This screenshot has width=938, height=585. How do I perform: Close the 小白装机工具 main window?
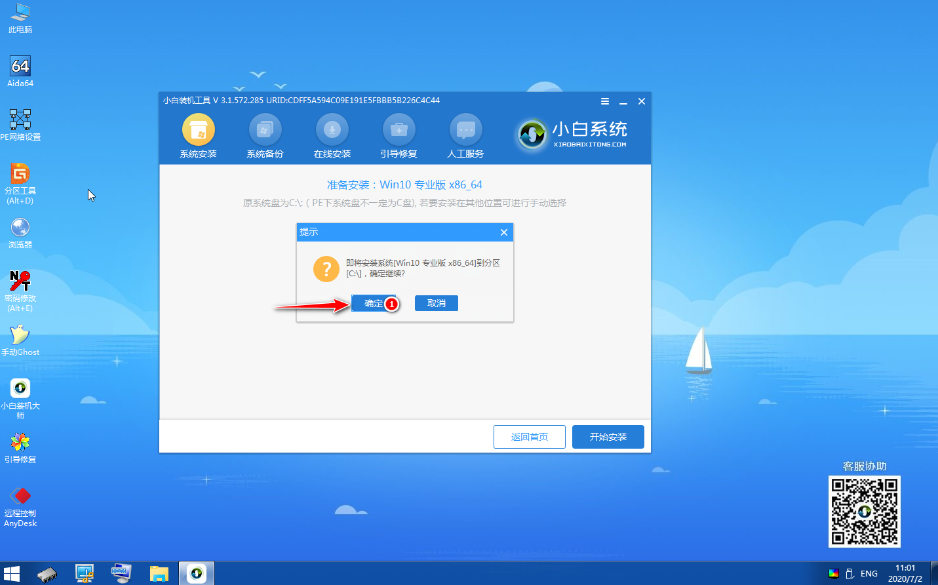coord(641,101)
